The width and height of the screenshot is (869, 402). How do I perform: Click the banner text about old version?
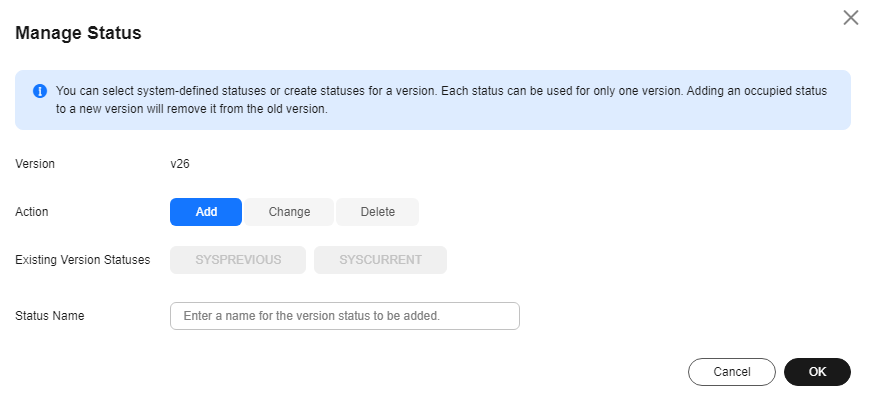point(192,109)
